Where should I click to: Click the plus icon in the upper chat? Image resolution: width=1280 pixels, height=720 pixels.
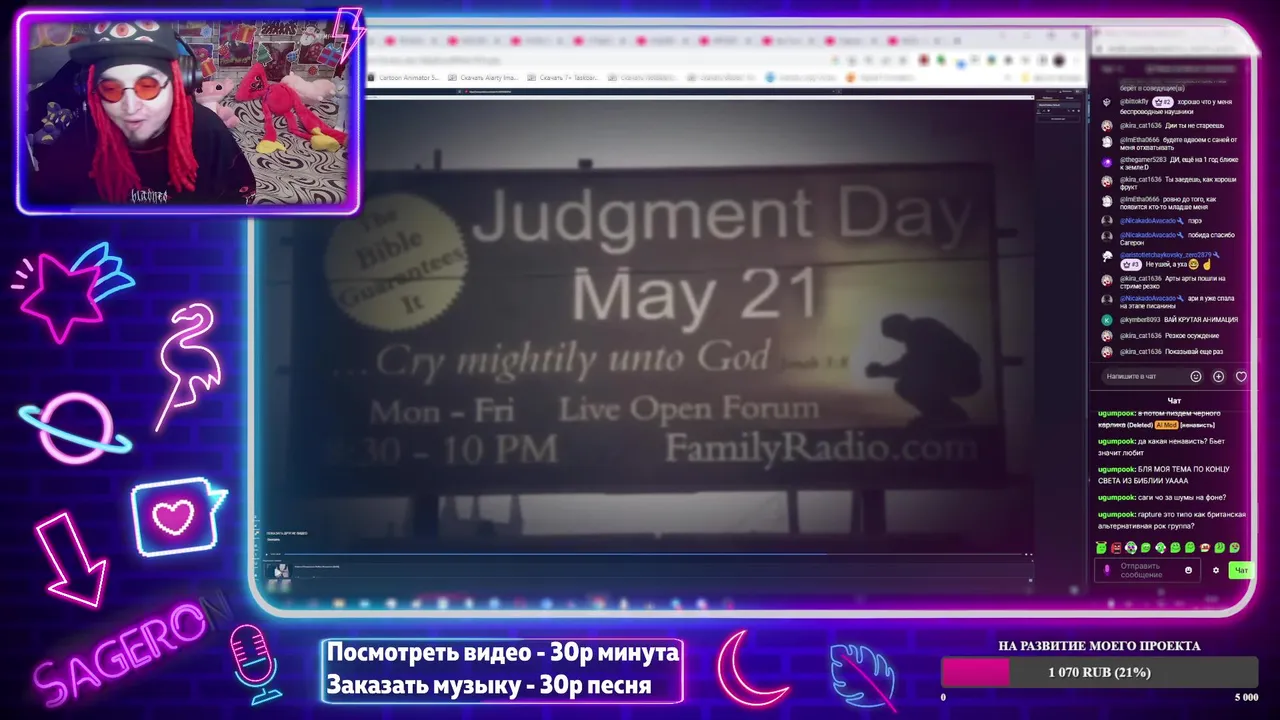(x=1218, y=377)
